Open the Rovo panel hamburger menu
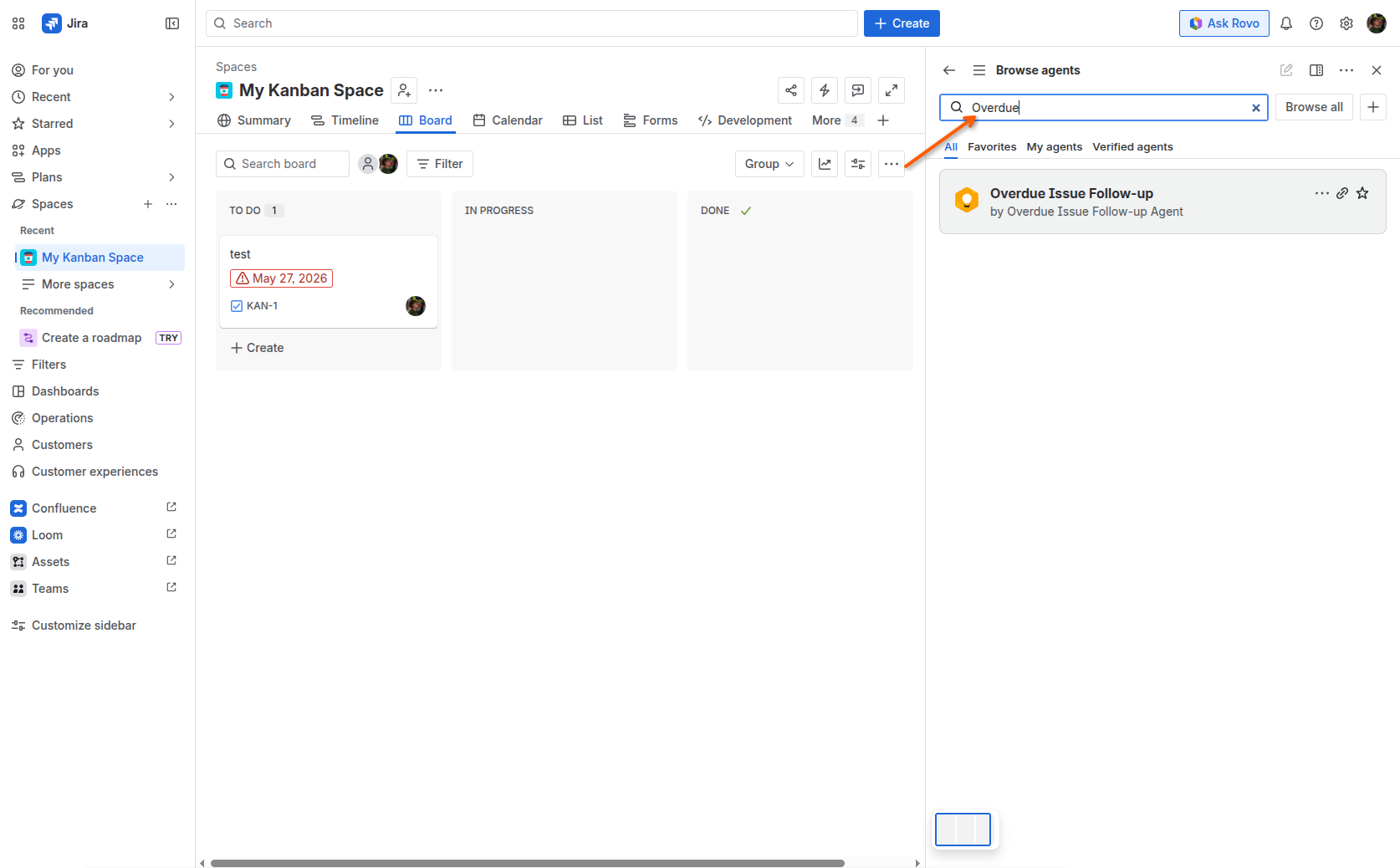1400x868 pixels. 979,70
